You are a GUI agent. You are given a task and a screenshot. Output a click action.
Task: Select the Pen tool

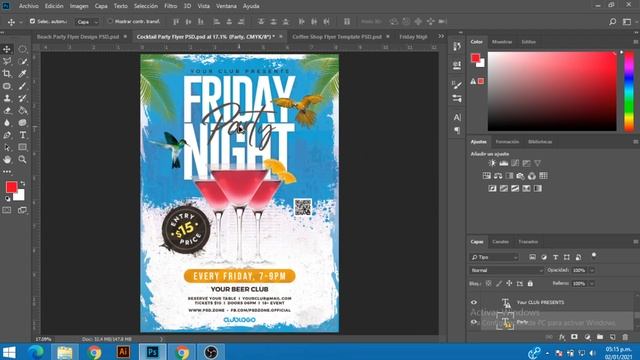click(x=7, y=135)
